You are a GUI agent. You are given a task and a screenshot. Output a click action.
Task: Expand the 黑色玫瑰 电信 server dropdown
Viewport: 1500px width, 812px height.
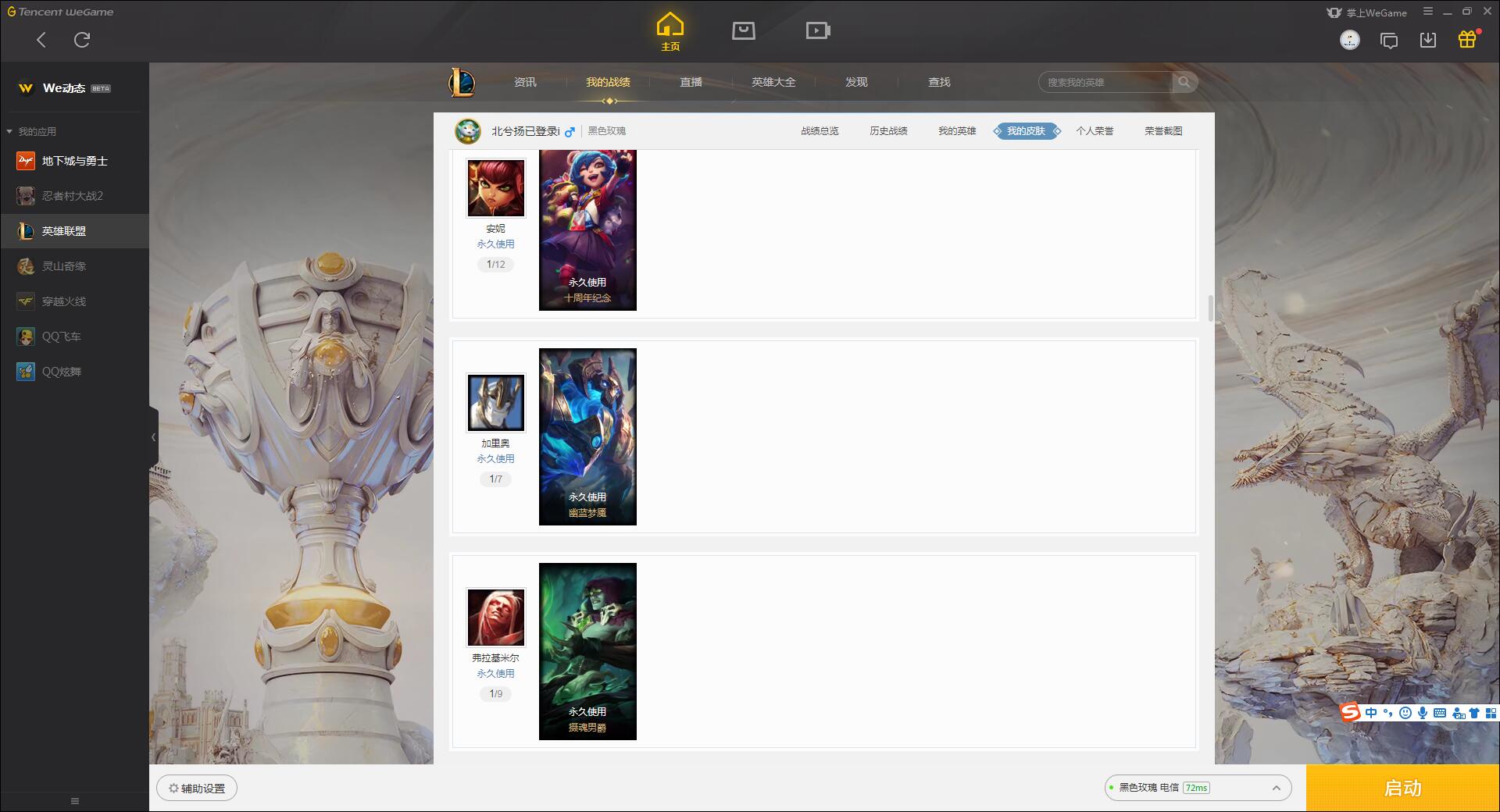coord(1198,788)
